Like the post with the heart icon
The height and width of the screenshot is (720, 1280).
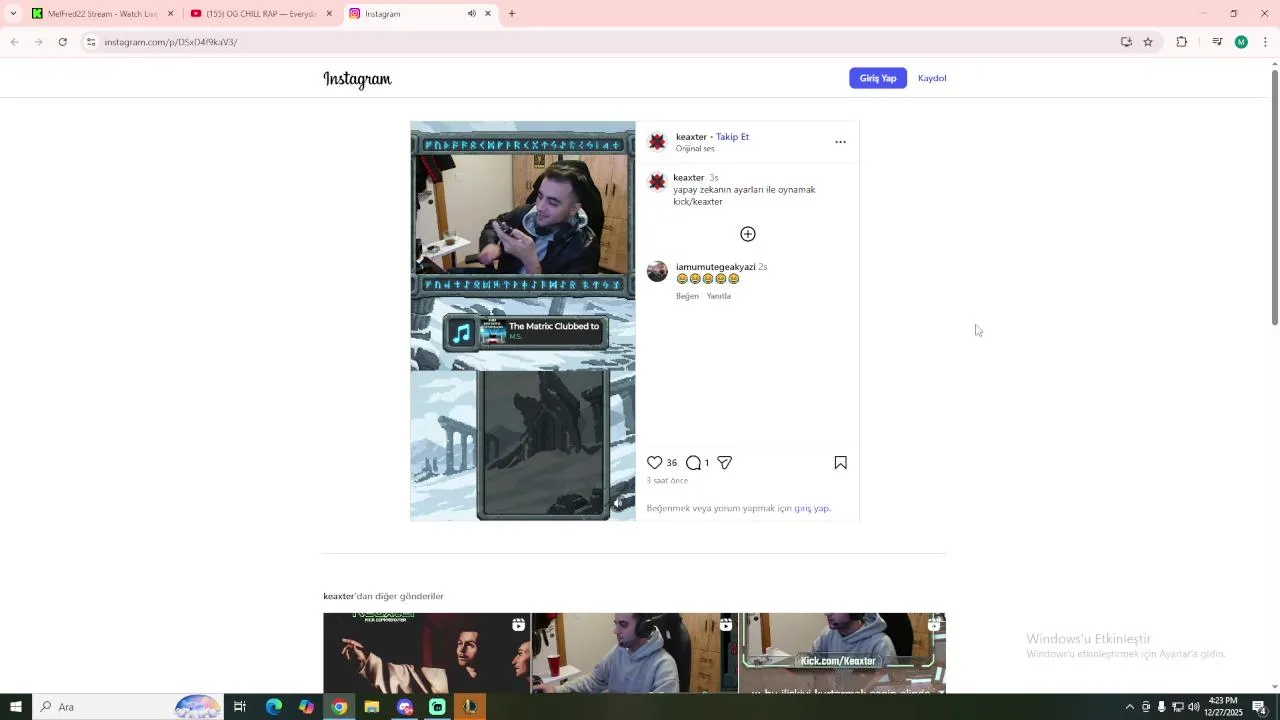pyautogui.click(x=655, y=463)
